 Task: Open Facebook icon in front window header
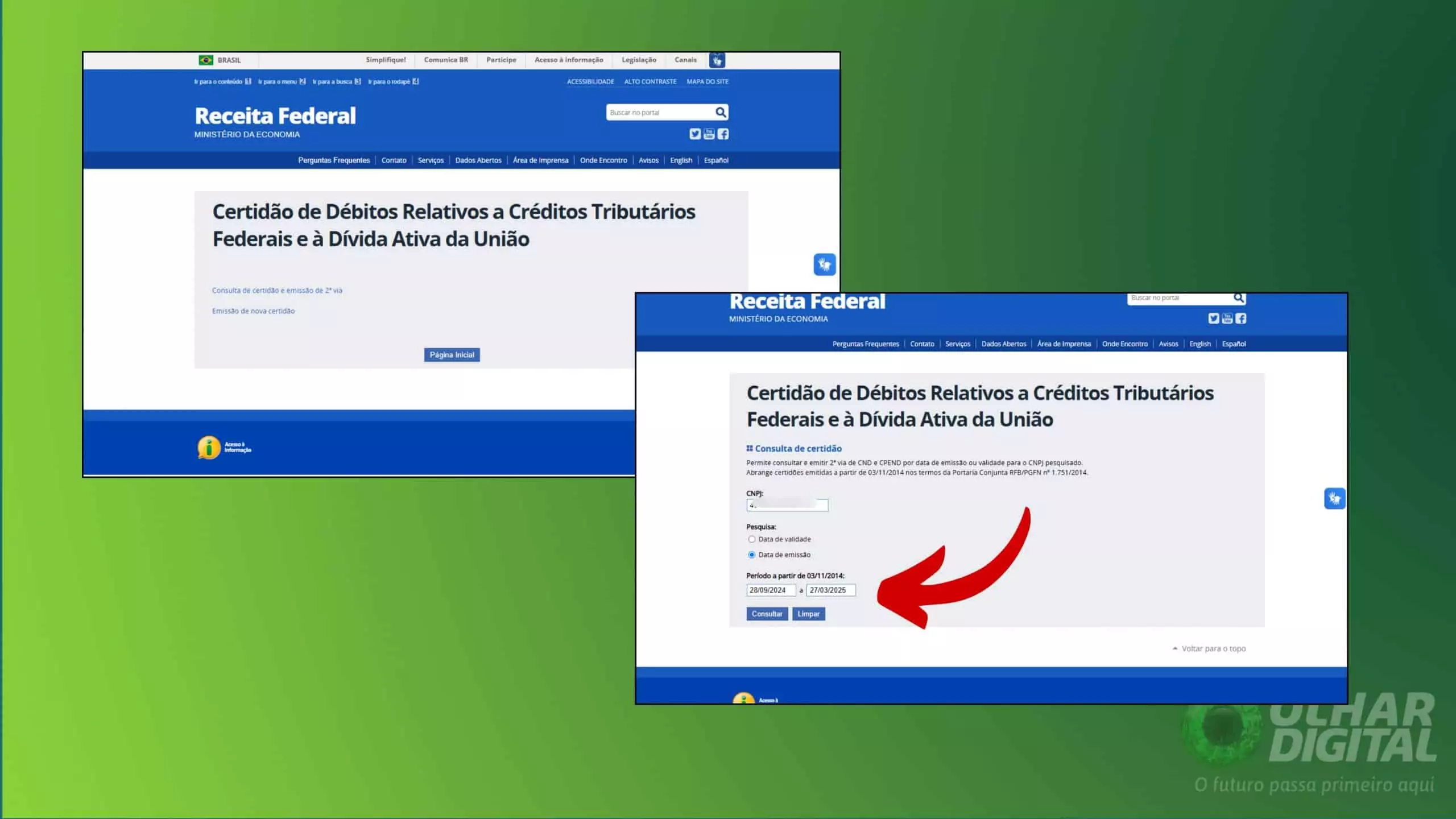point(1241,318)
